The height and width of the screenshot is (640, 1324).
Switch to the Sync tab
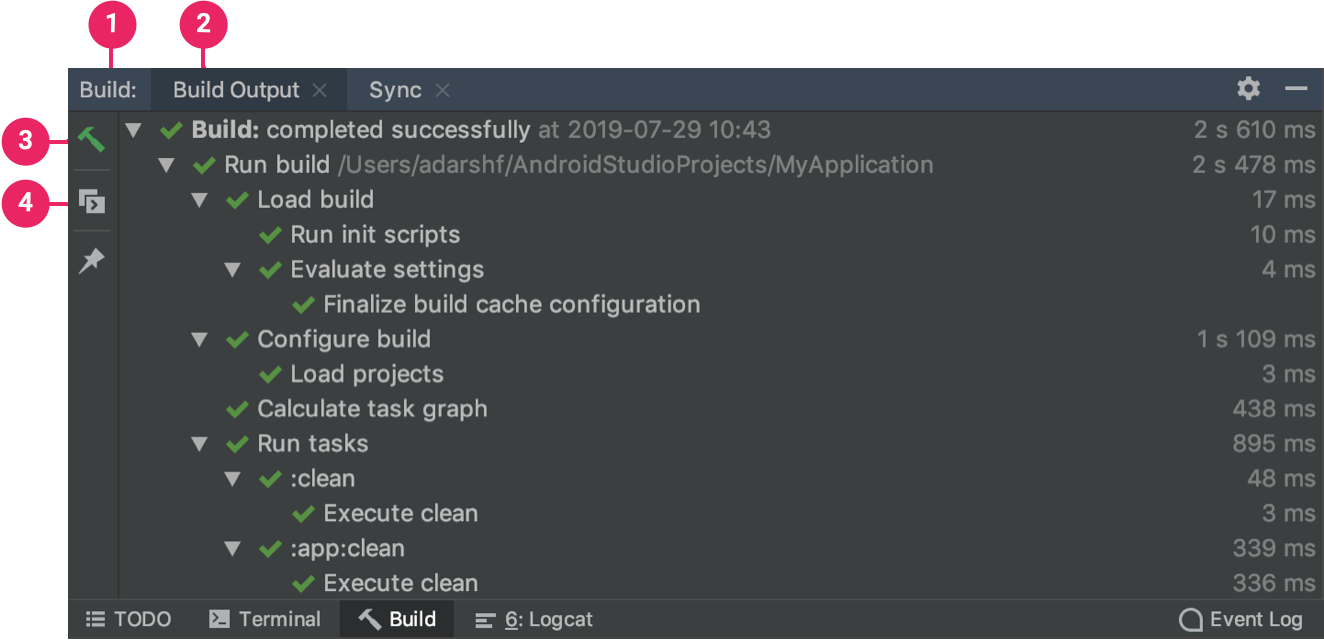[395, 90]
